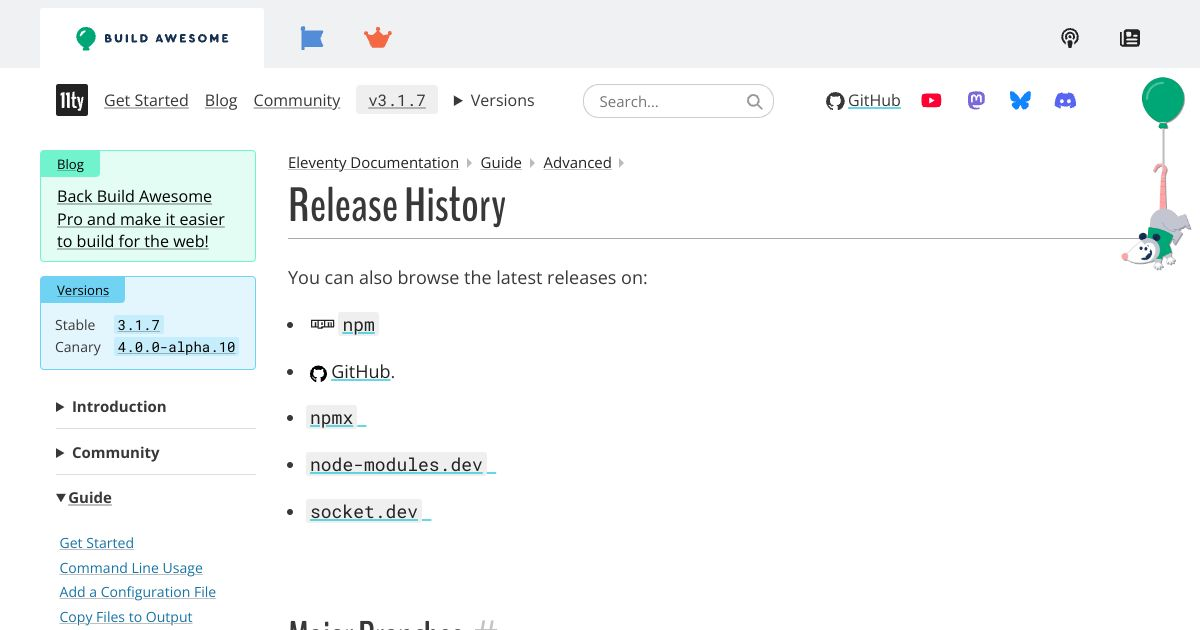Open the YouTube icon link
Image resolution: width=1200 pixels, height=630 pixels.
coord(931,100)
